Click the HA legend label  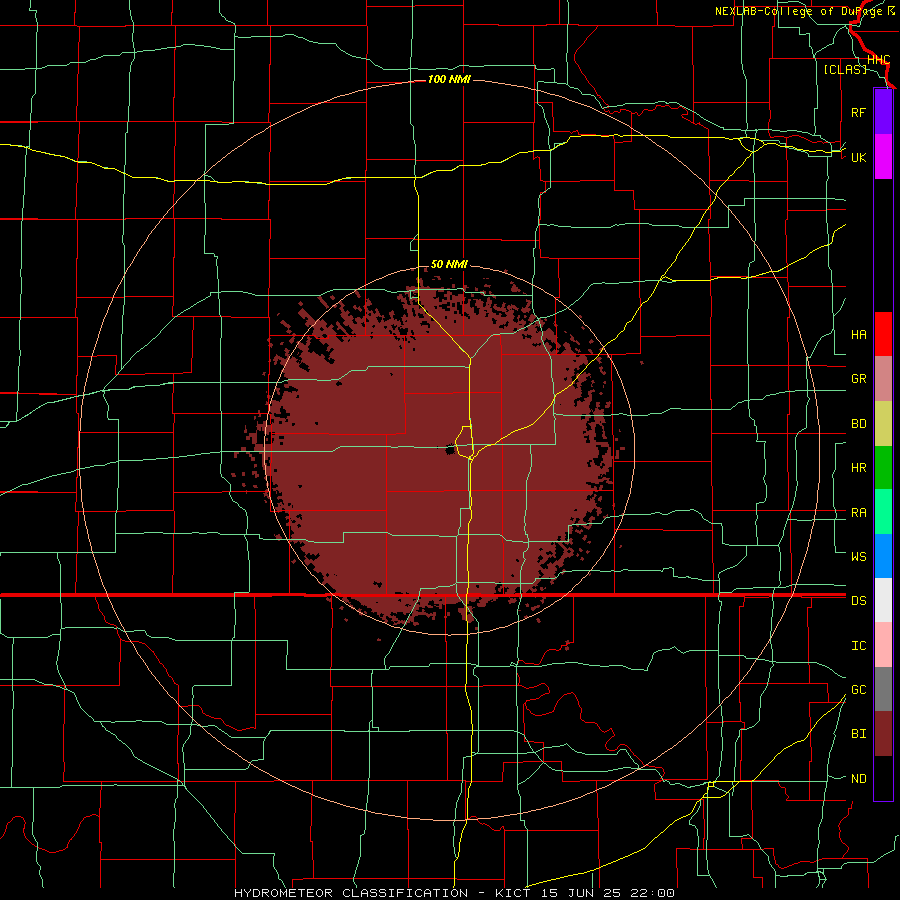859,335
